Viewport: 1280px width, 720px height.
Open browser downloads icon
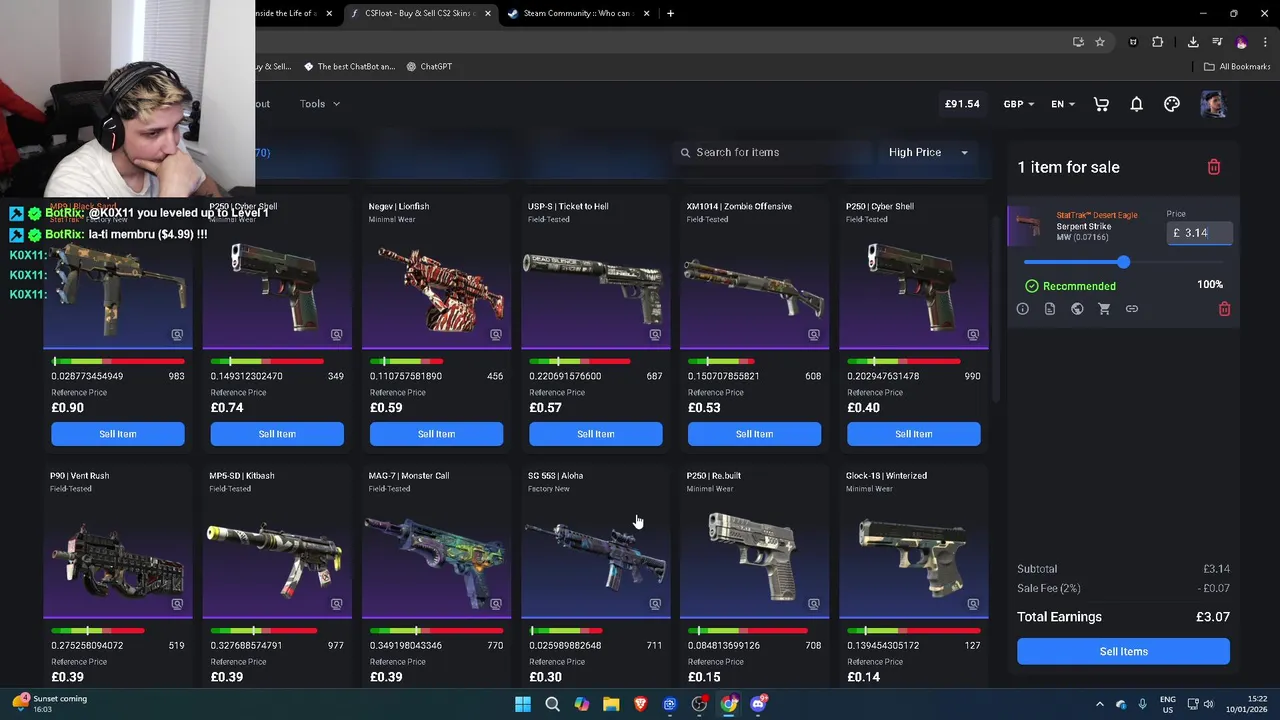[x=1193, y=42]
